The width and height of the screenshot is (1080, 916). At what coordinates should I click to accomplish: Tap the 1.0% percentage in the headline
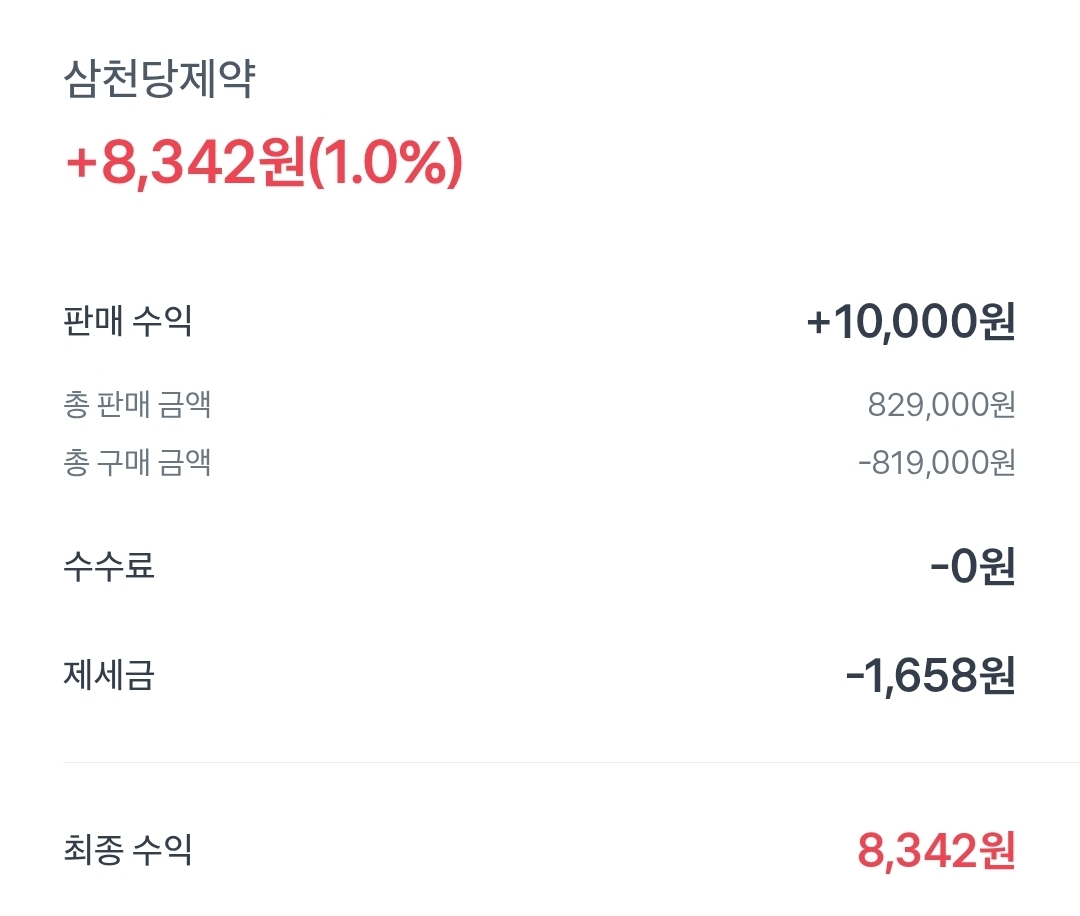coord(385,163)
